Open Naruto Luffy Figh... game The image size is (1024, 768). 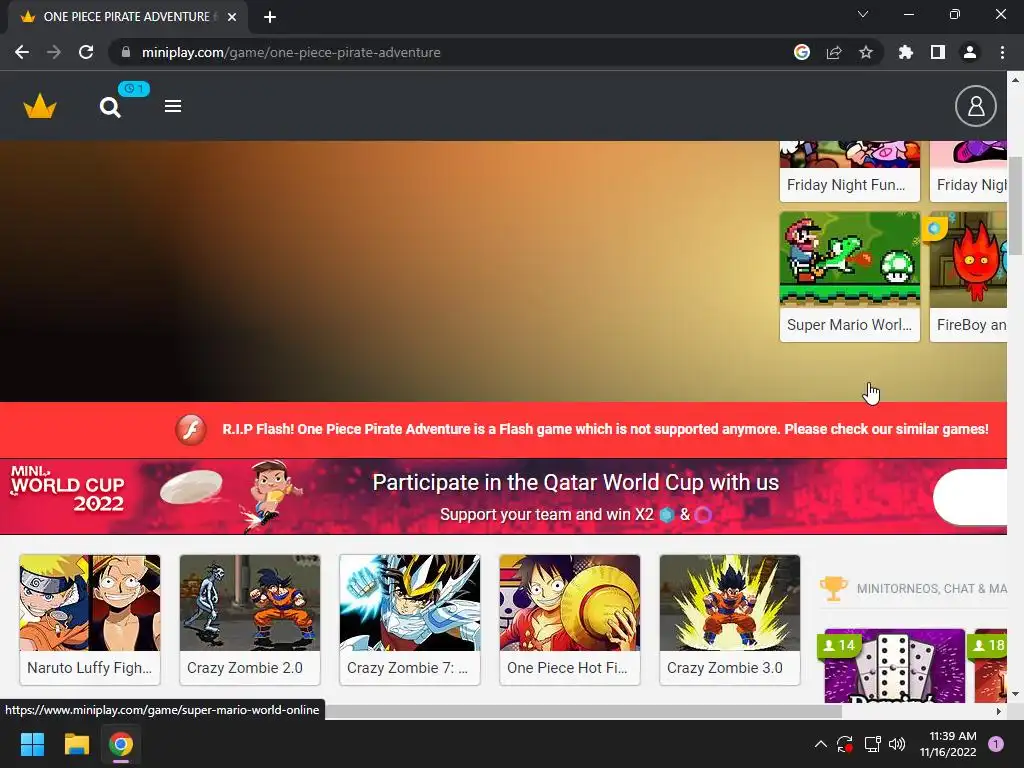coord(89,620)
